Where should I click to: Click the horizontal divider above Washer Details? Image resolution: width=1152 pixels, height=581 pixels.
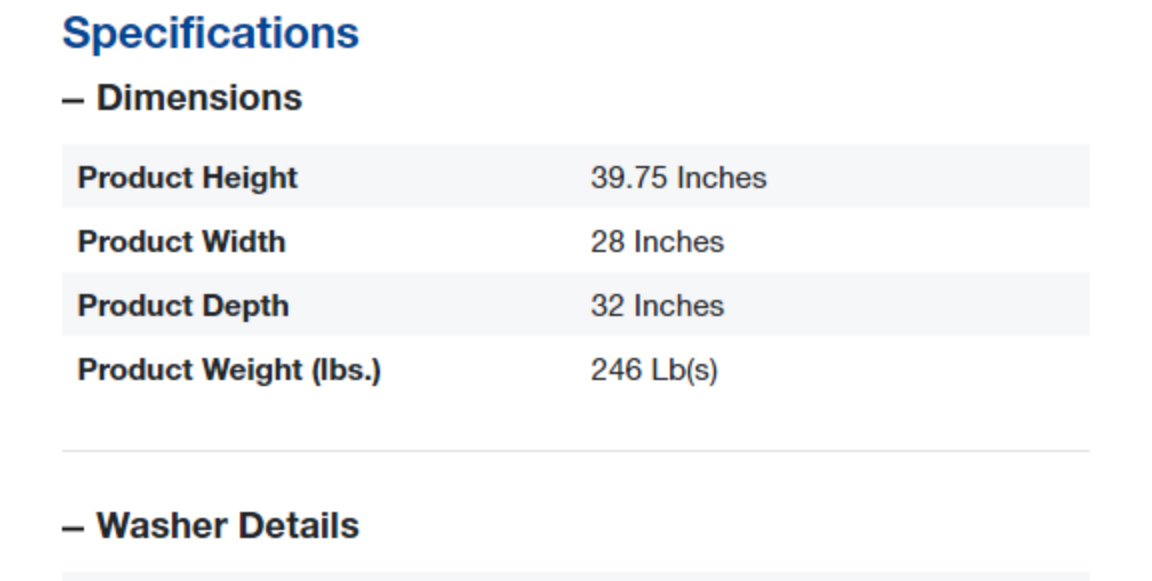click(x=575, y=451)
